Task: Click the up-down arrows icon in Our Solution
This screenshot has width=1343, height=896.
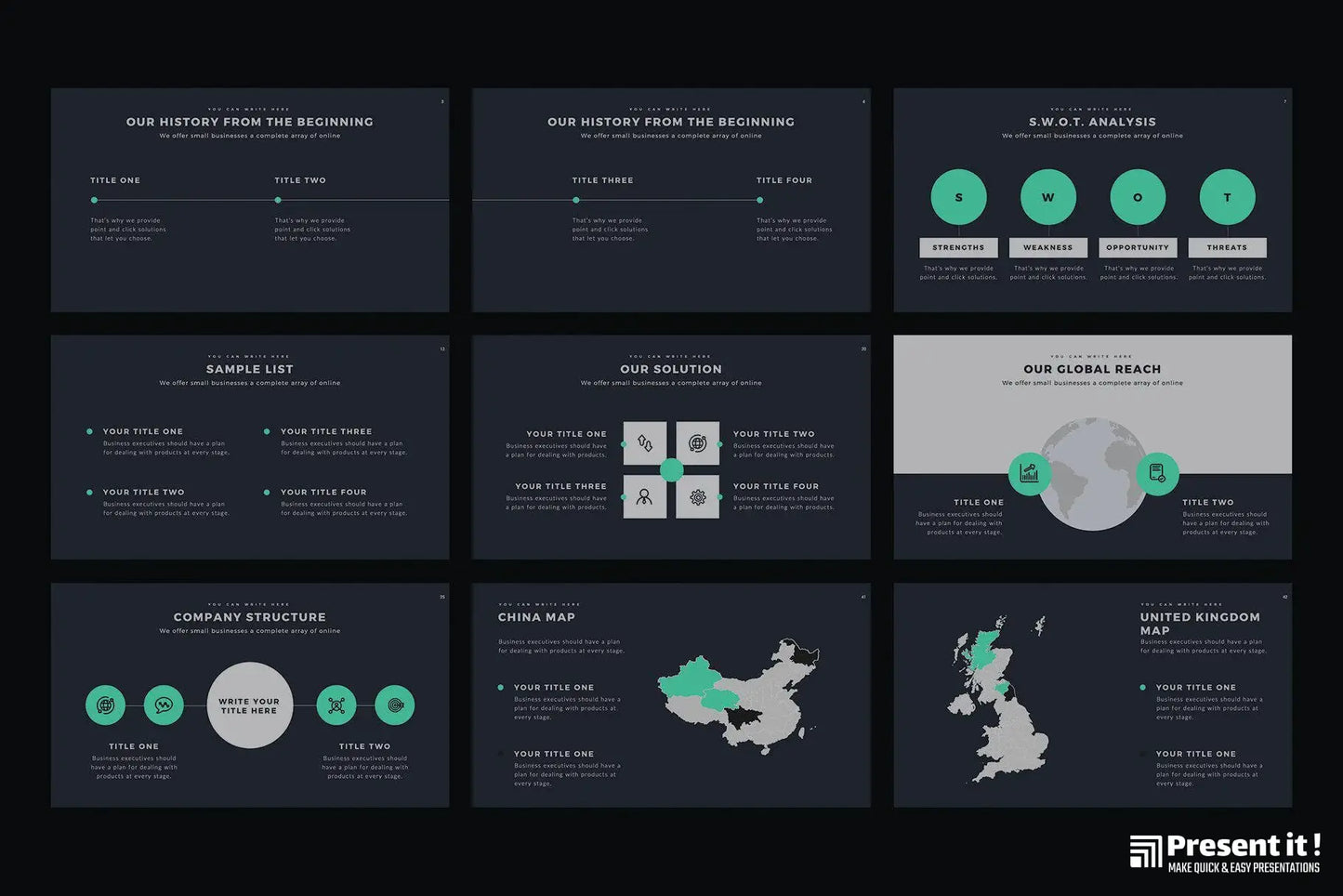Action: [645, 443]
